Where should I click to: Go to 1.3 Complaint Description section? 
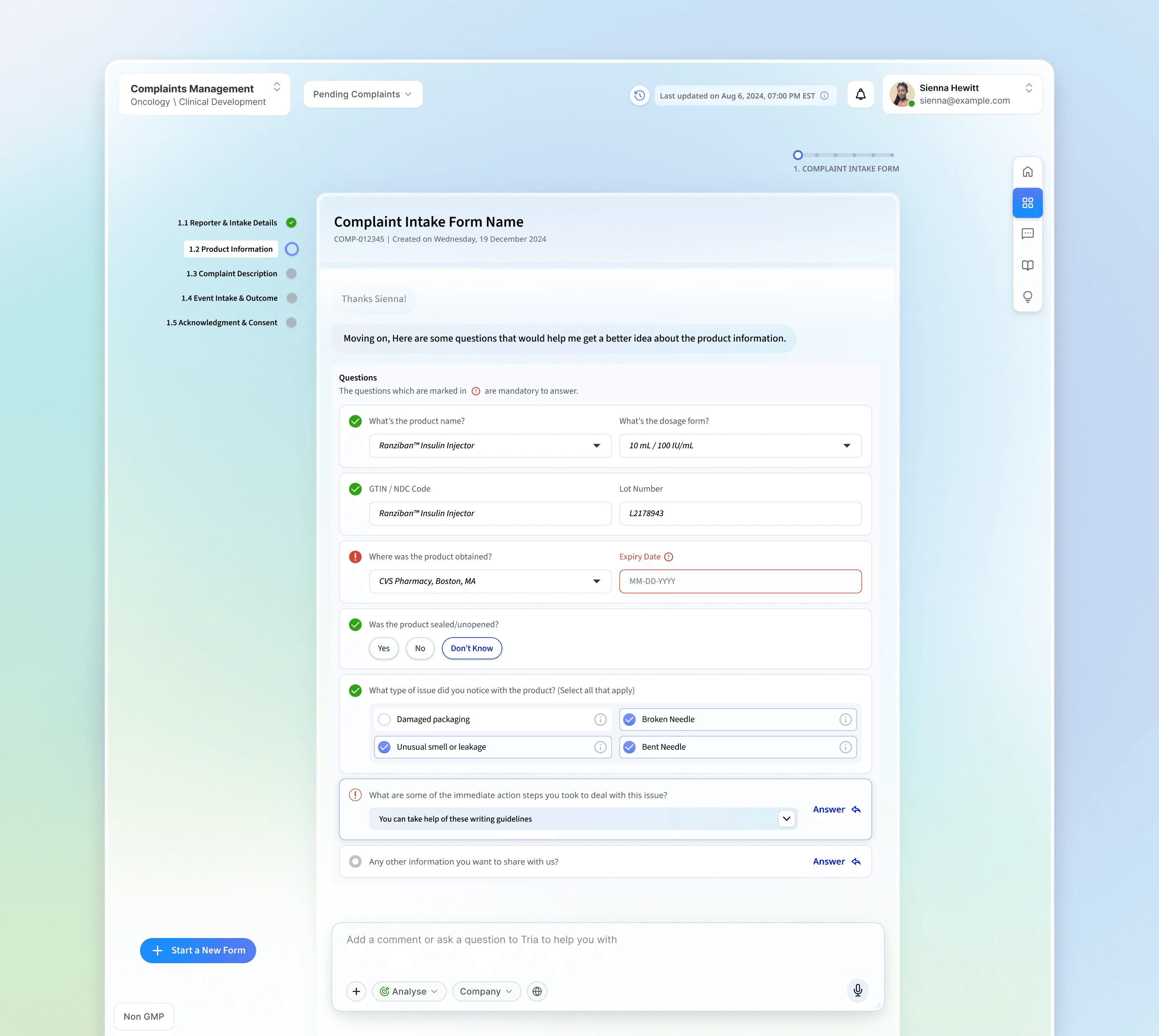coord(232,274)
